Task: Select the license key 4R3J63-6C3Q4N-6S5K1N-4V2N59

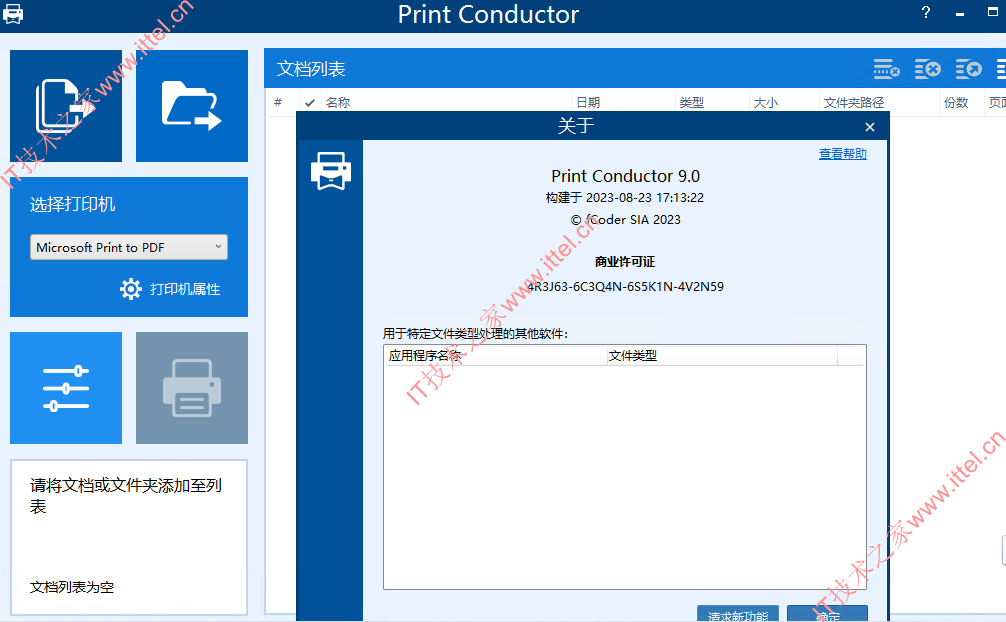Action: (x=626, y=286)
